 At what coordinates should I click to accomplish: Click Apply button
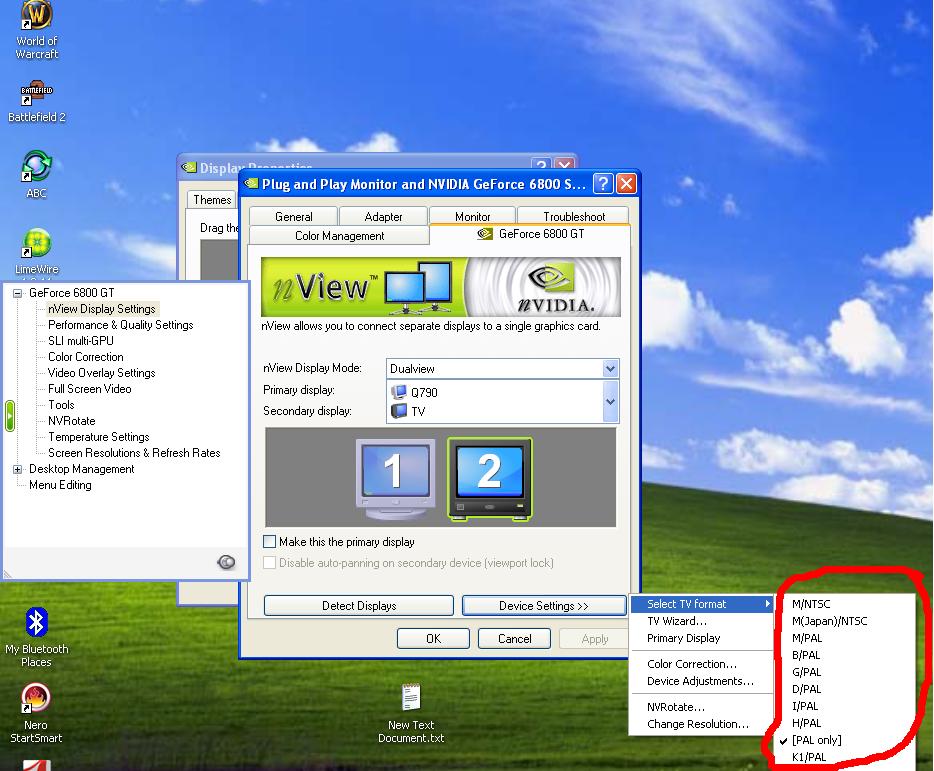point(594,638)
